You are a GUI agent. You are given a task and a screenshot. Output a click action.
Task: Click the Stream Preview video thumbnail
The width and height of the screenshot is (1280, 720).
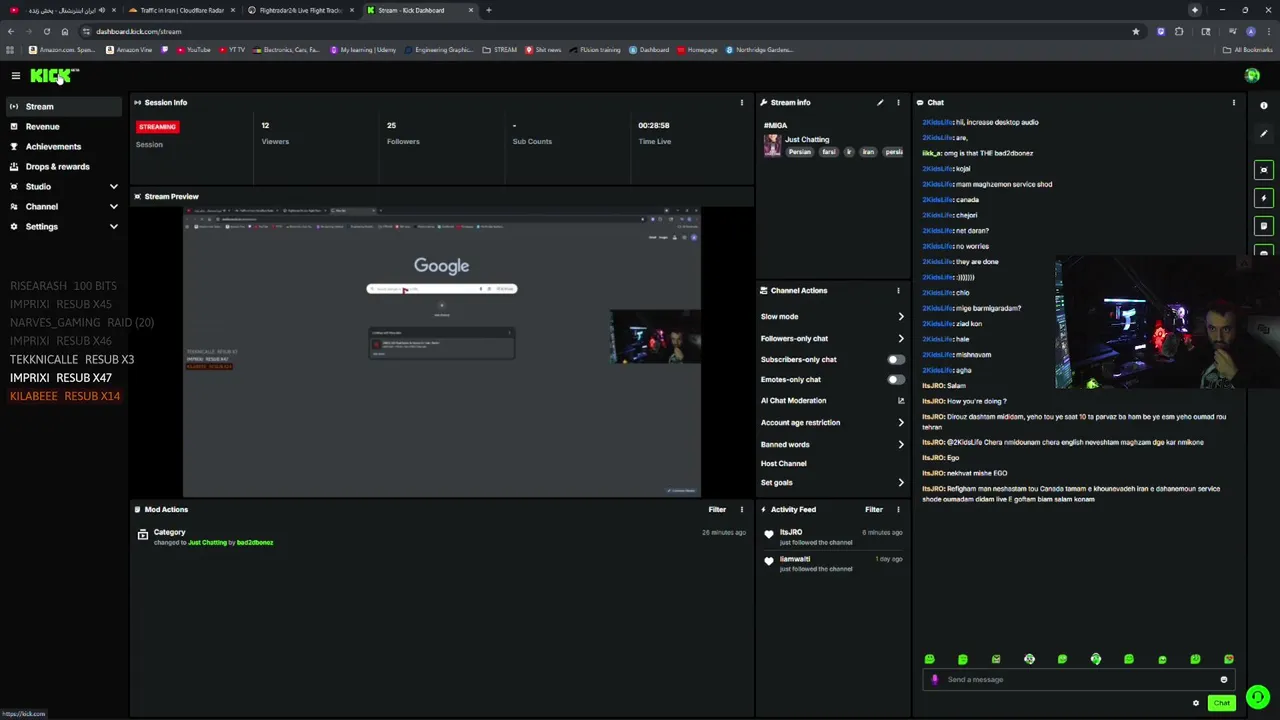coord(442,351)
